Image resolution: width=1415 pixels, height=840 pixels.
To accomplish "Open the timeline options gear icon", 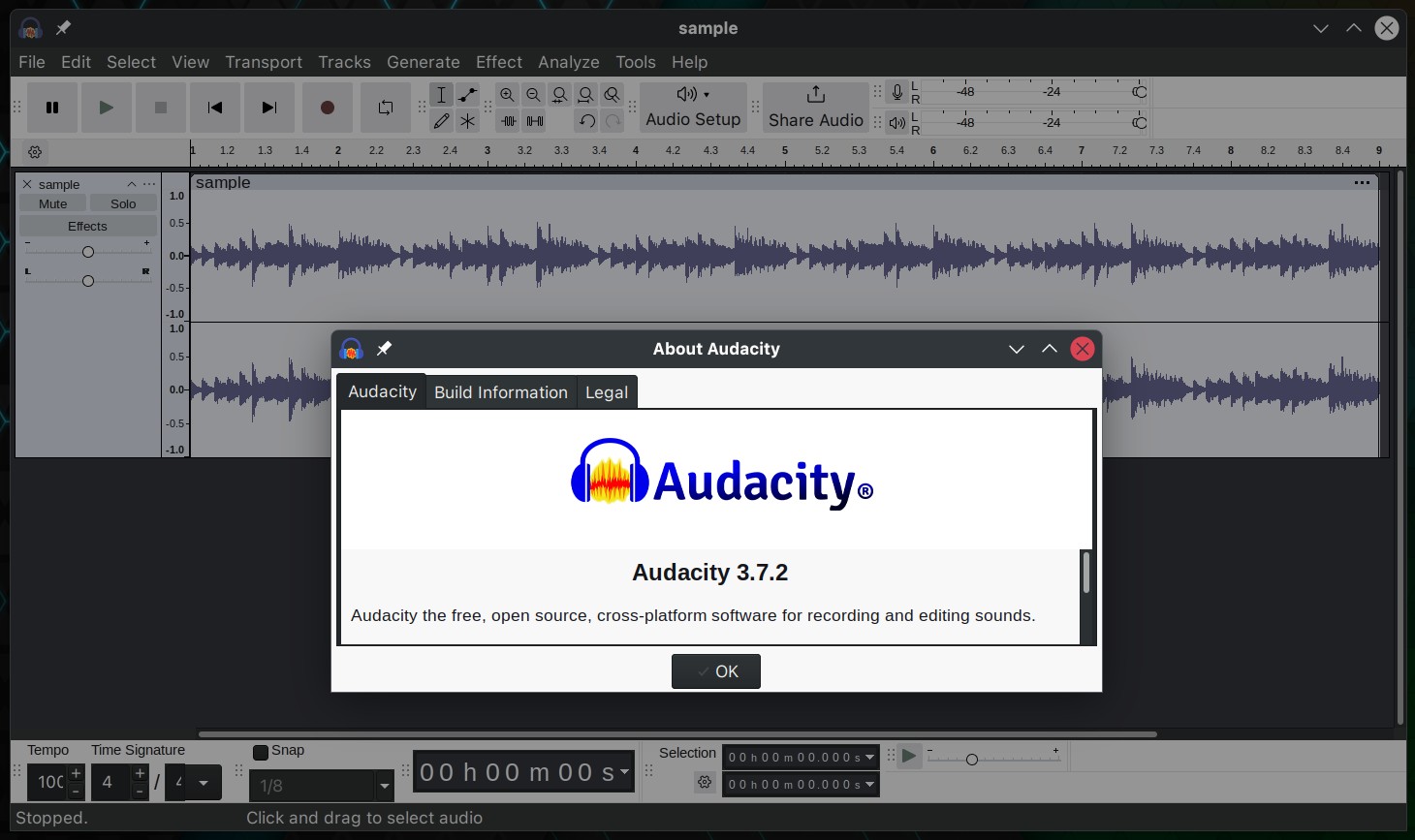I will pyautogui.click(x=35, y=152).
